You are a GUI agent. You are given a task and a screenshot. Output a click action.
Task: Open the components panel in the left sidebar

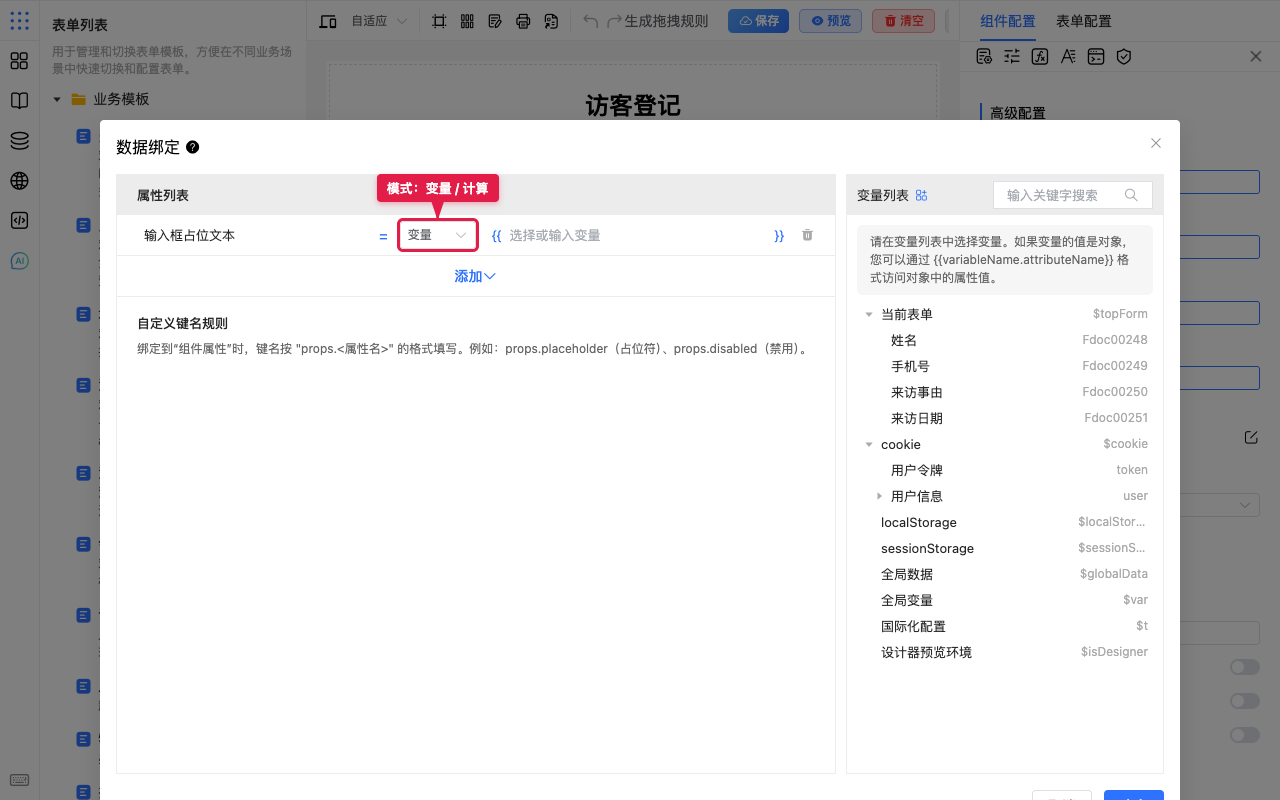tap(19, 61)
